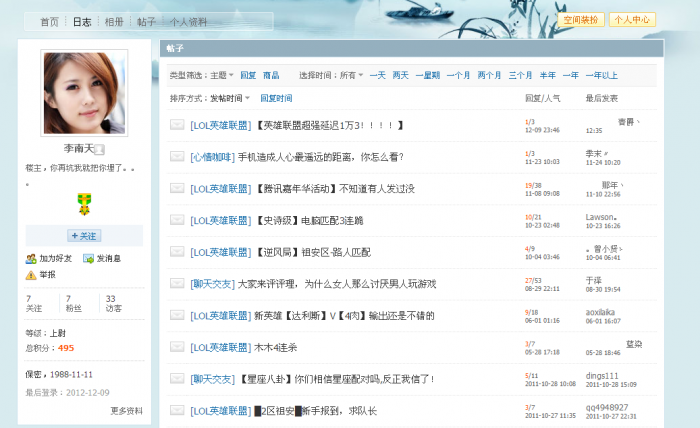
Task: Open envelope icon for 腾讯嘉年华活动 post
Action: (177, 188)
